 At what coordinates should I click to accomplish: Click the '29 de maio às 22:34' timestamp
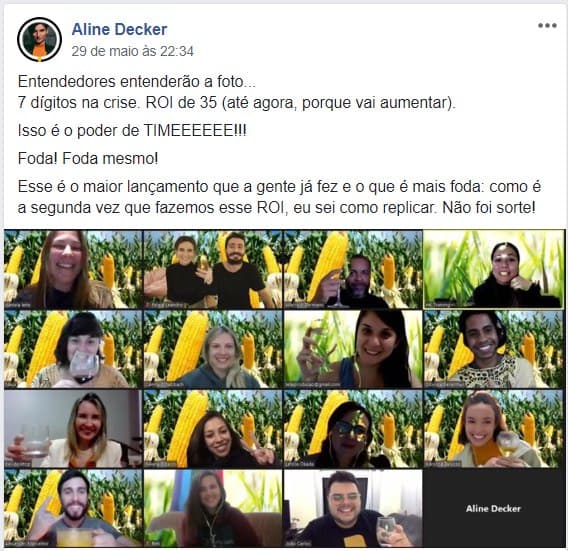tap(132, 51)
